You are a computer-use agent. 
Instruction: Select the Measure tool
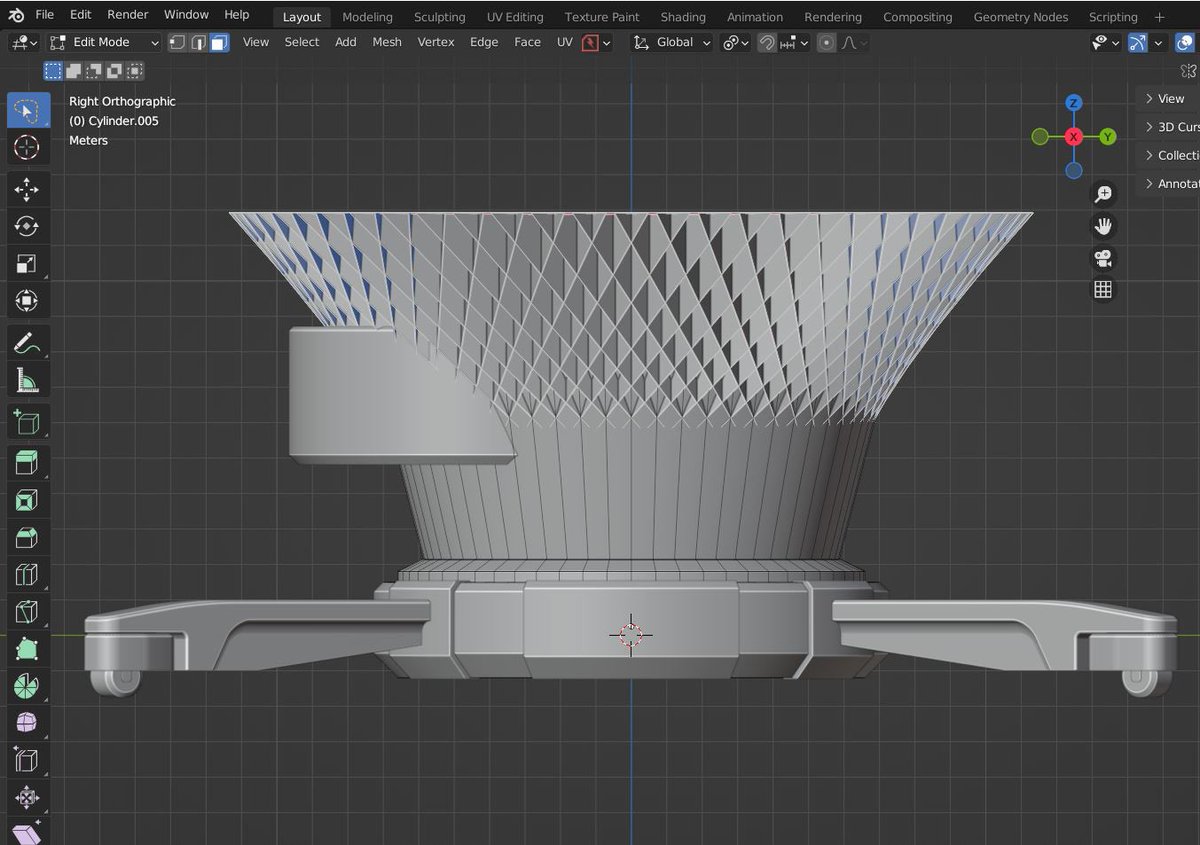click(28, 380)
